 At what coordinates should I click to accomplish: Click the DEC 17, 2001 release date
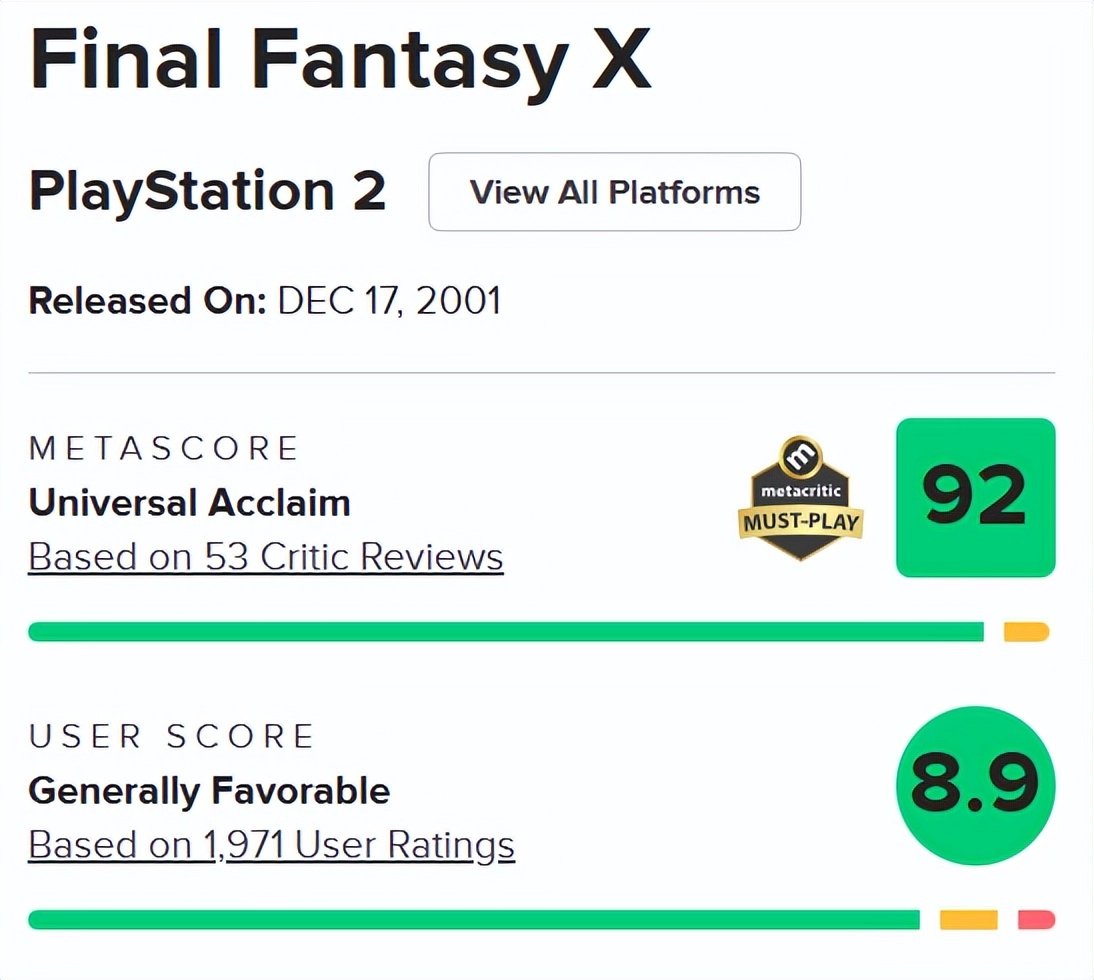(389, 300)
